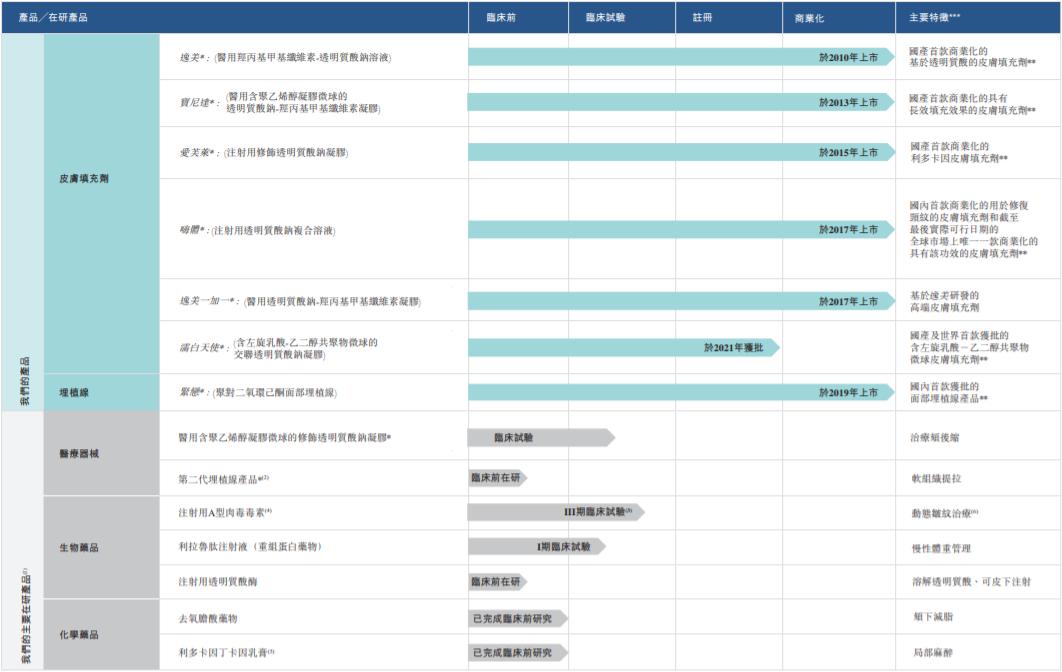Click 臨床前在研 arrow for 注射用透明質酸酶
The width and height of the screenshot is (1062, 672).
tap(497, 581)
